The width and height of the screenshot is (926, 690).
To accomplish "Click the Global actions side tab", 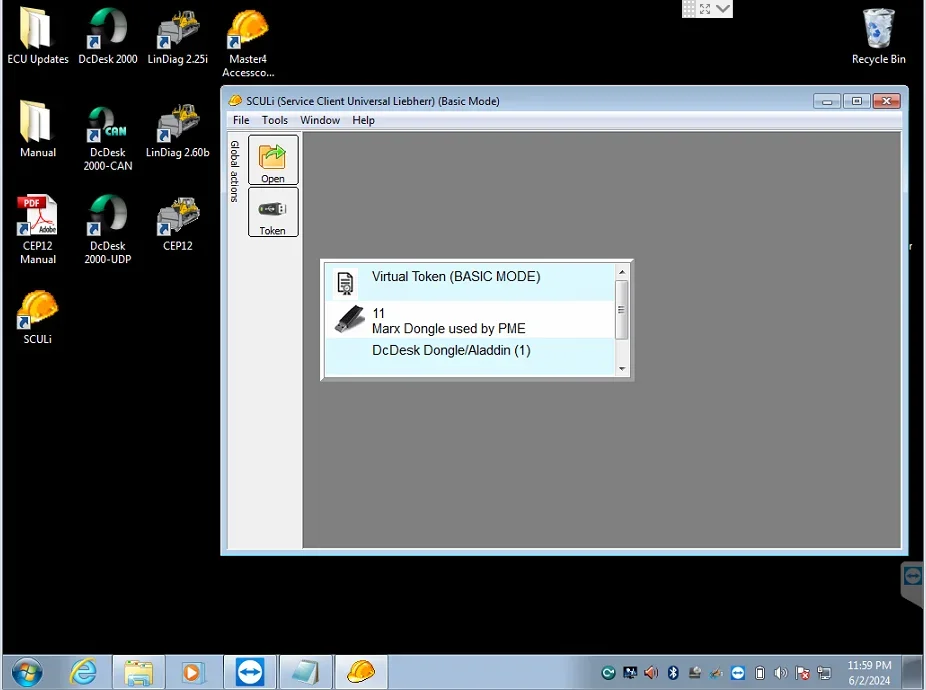I will [x=235, y=171].
